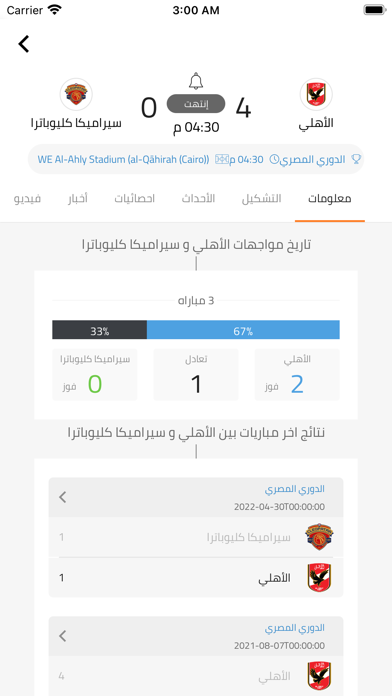The height and width of the screenshot is (696, 392).
Task: Open Ceramica Cleopatra logo in header
Action: pos(76,94)
